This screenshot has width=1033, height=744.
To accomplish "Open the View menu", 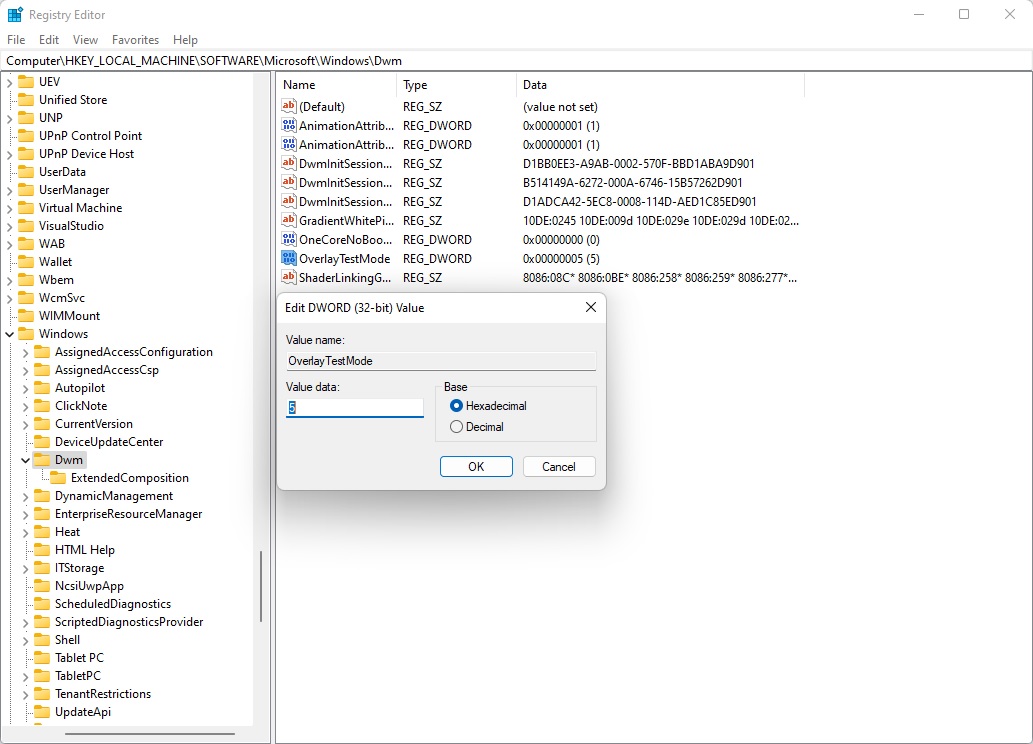I will point(85,40).
